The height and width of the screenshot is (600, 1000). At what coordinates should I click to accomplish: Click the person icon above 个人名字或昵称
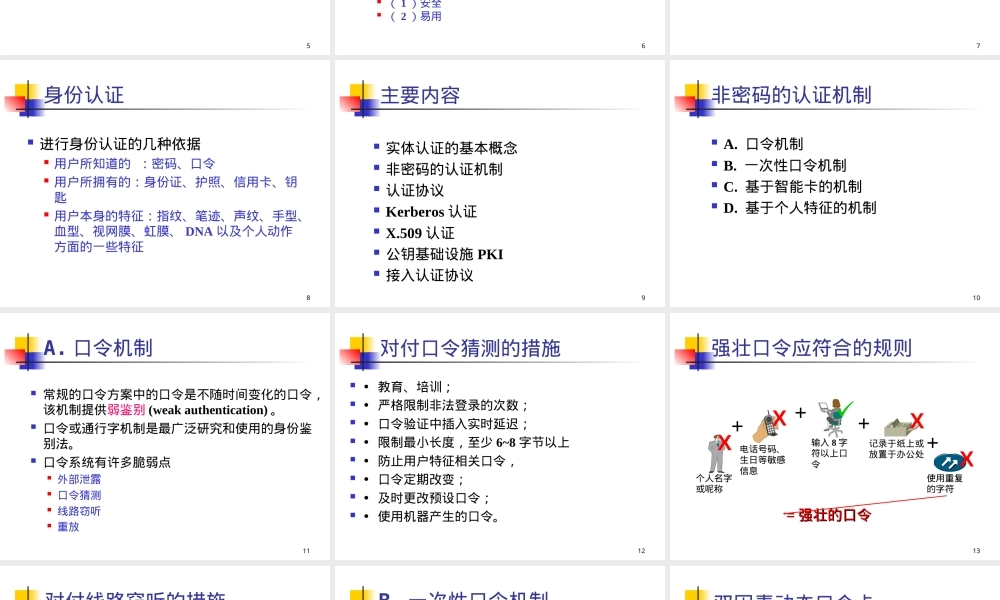tap(717, 453)
